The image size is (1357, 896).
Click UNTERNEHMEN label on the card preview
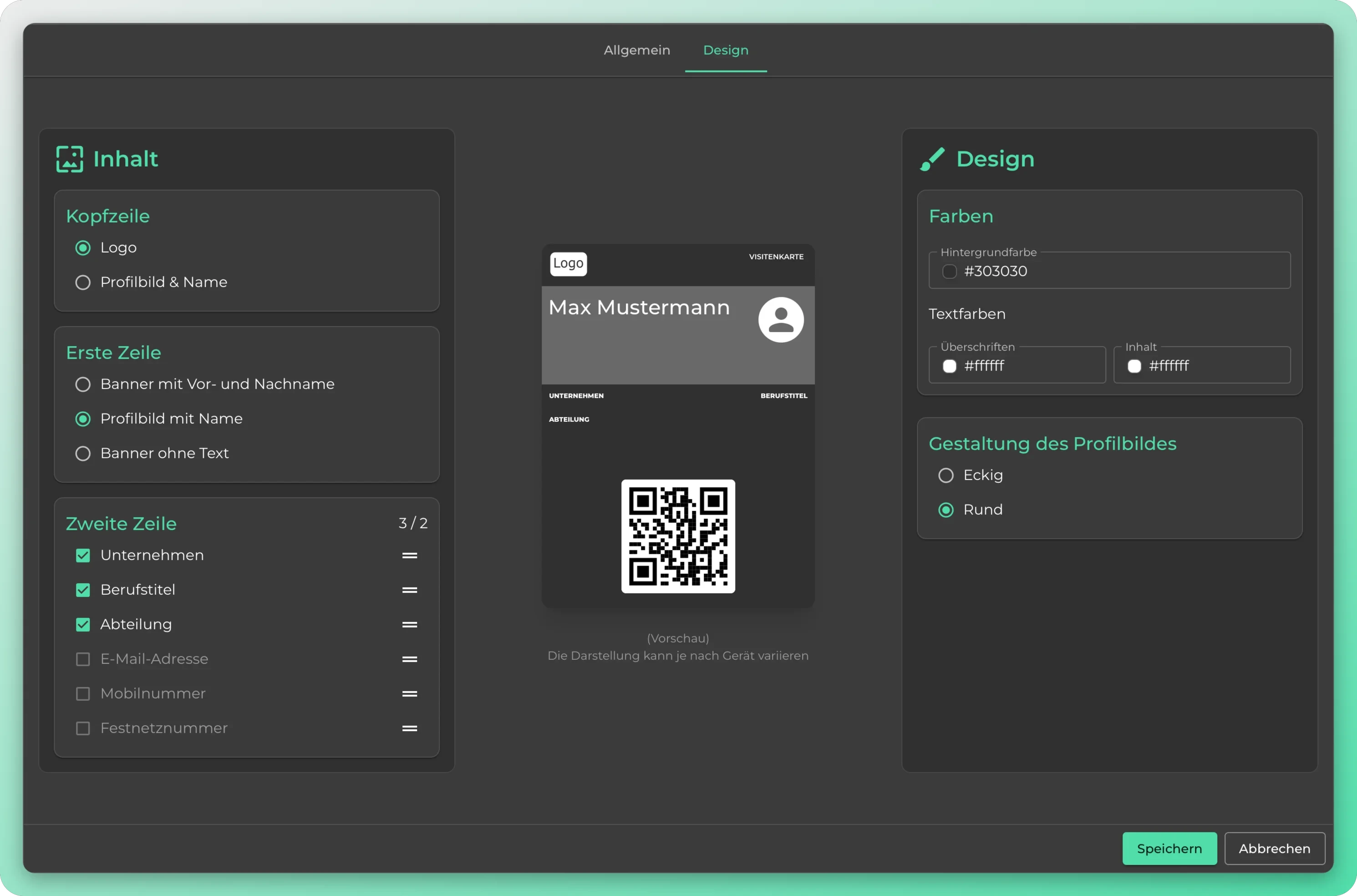pos(576,395)
